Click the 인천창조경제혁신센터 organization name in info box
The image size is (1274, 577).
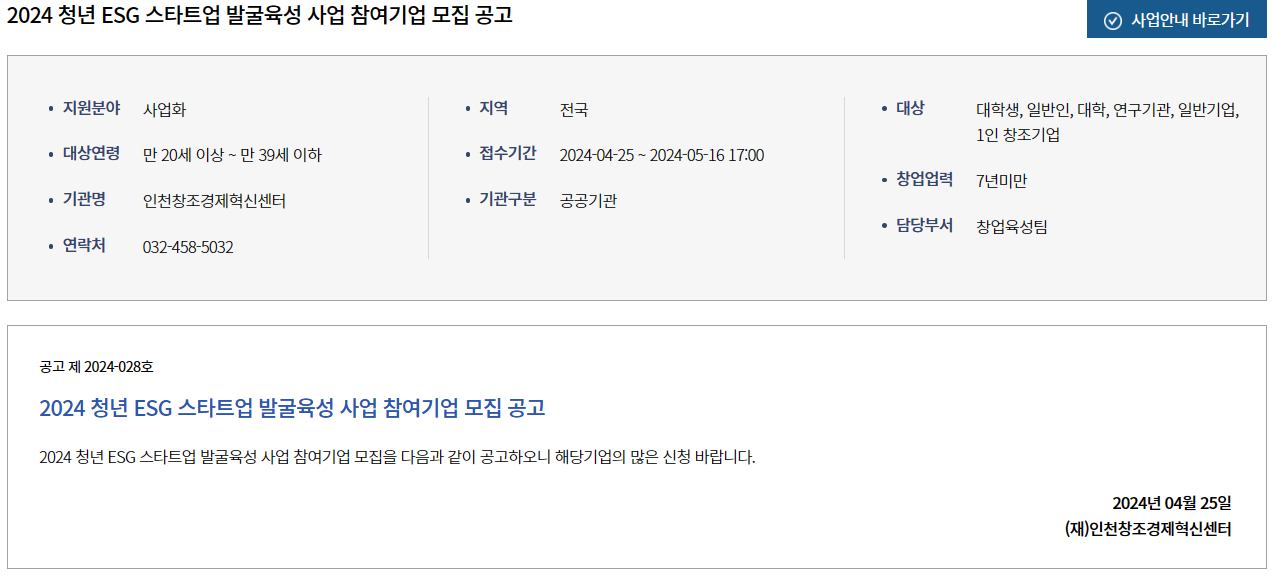click(x=214, y=201)
